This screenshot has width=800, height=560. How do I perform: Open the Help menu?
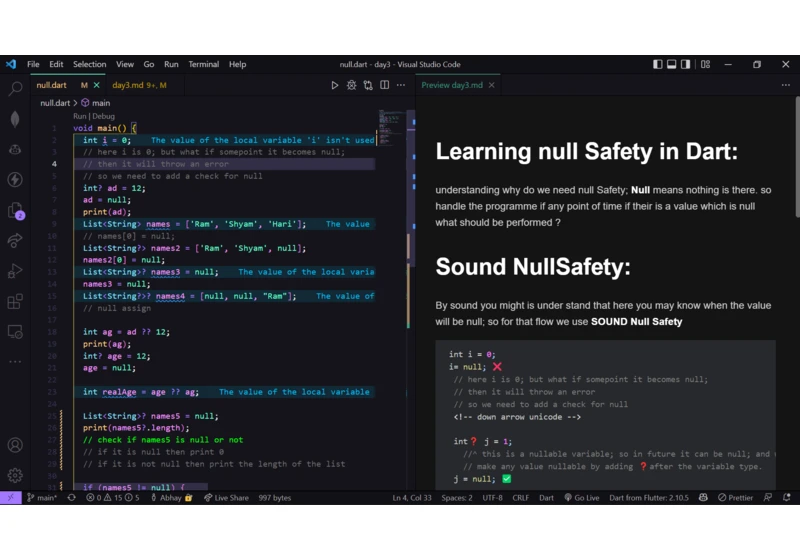(237, 64)
